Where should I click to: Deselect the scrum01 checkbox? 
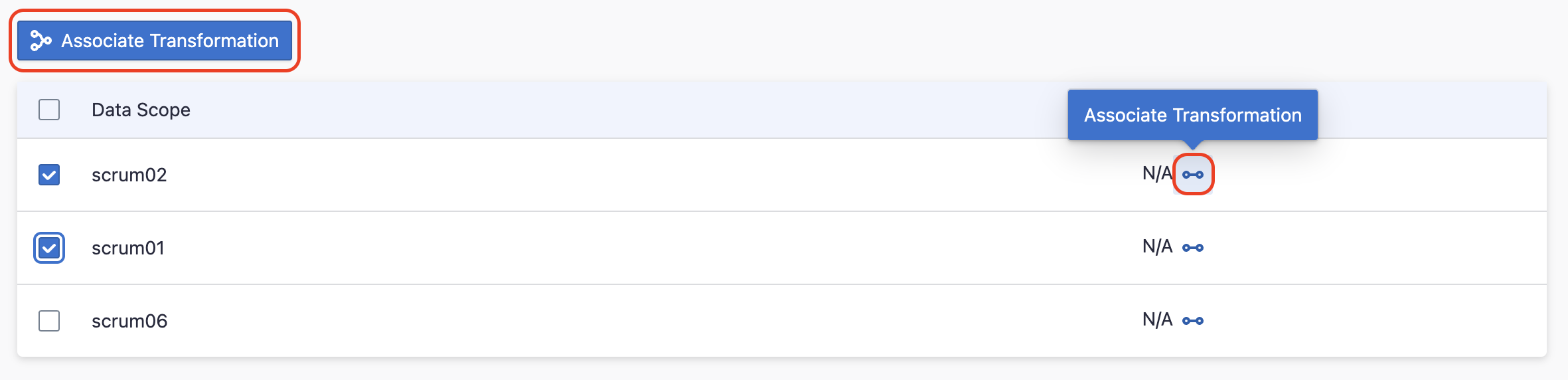tap(49, 248)
